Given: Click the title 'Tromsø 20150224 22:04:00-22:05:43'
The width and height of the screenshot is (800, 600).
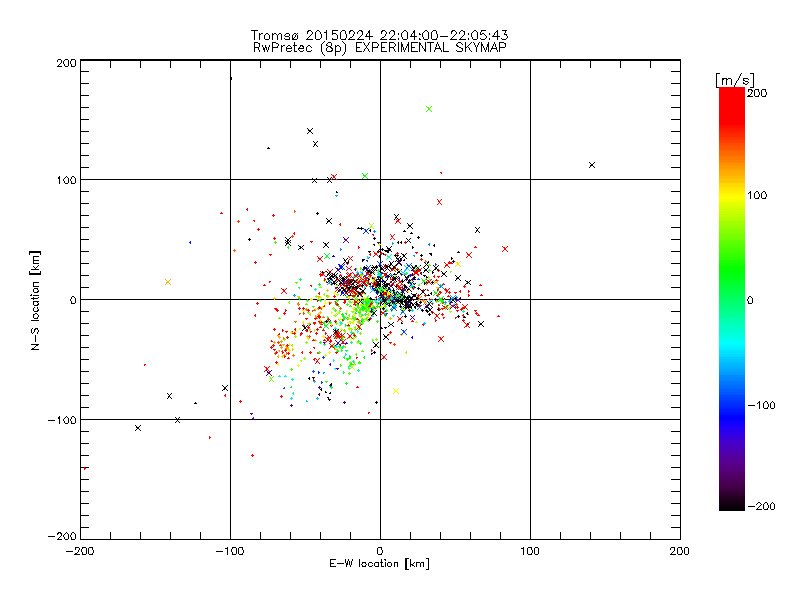Looking at the screenshot, I should [379, 35].
